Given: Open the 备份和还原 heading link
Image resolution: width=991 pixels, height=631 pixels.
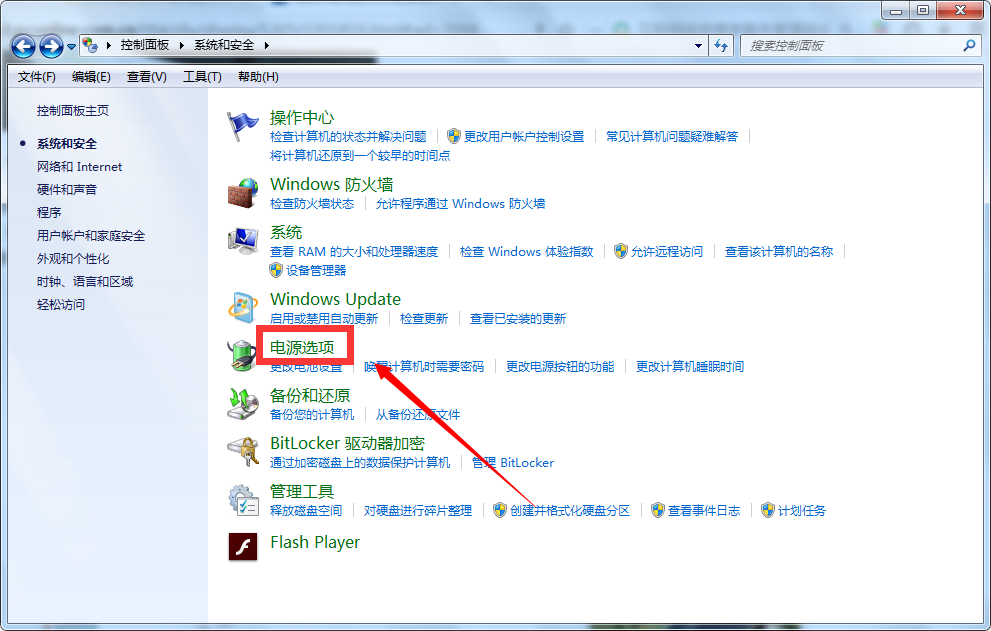Looking at the screenshot, I should pos(310,396).
